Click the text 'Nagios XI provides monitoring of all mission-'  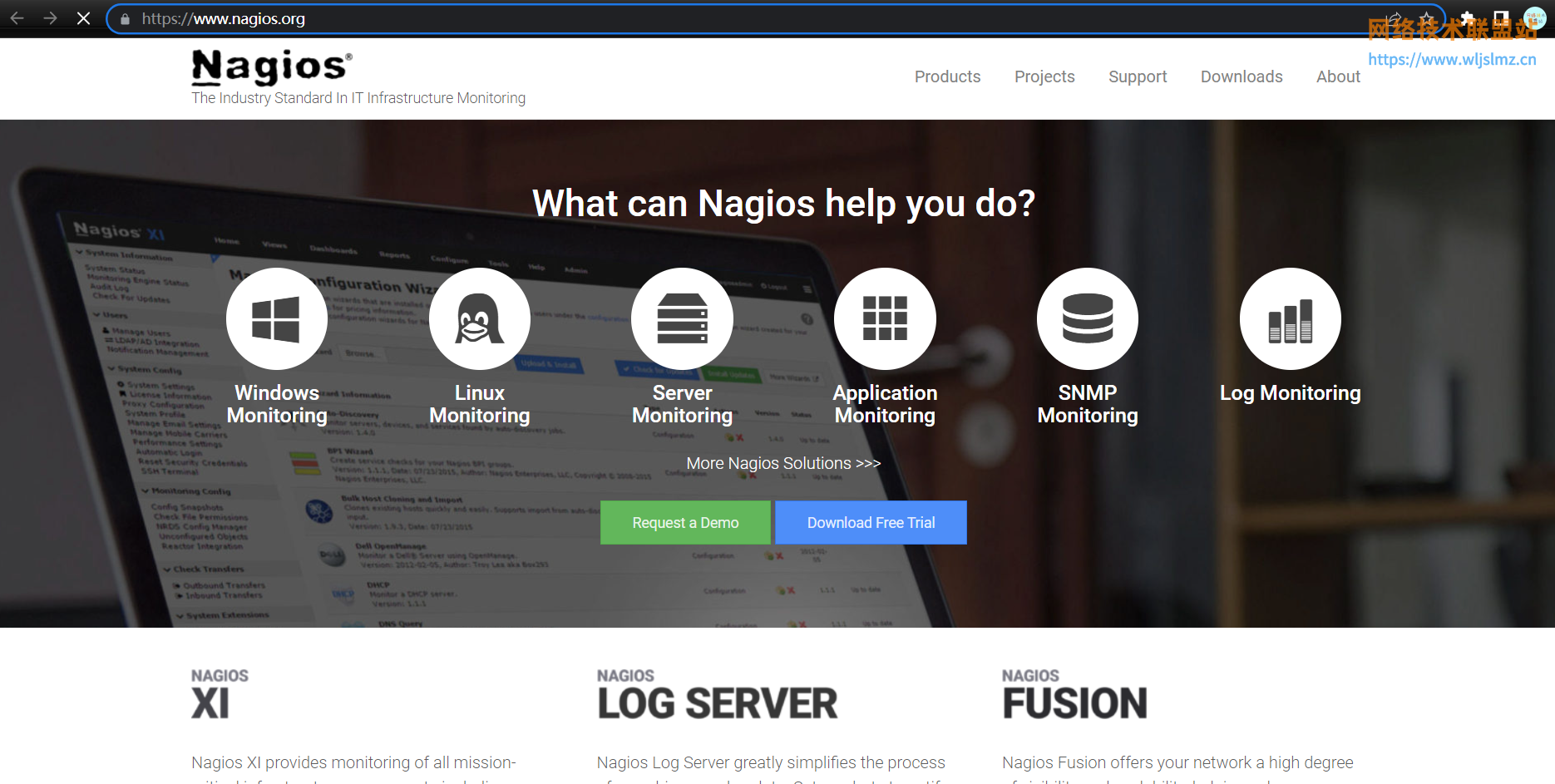click(353, 762)
